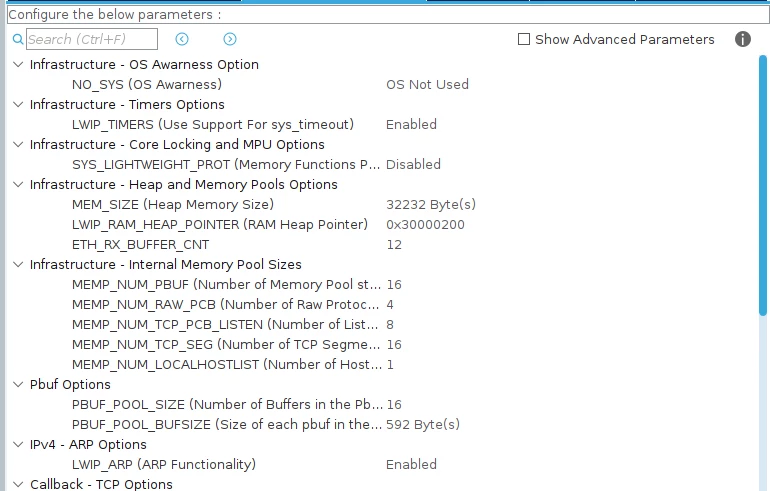This screenshot has width=770, height=491.
Task: Select LWIP_ARP (ARP Functionality) row
Action: [164, 464]
